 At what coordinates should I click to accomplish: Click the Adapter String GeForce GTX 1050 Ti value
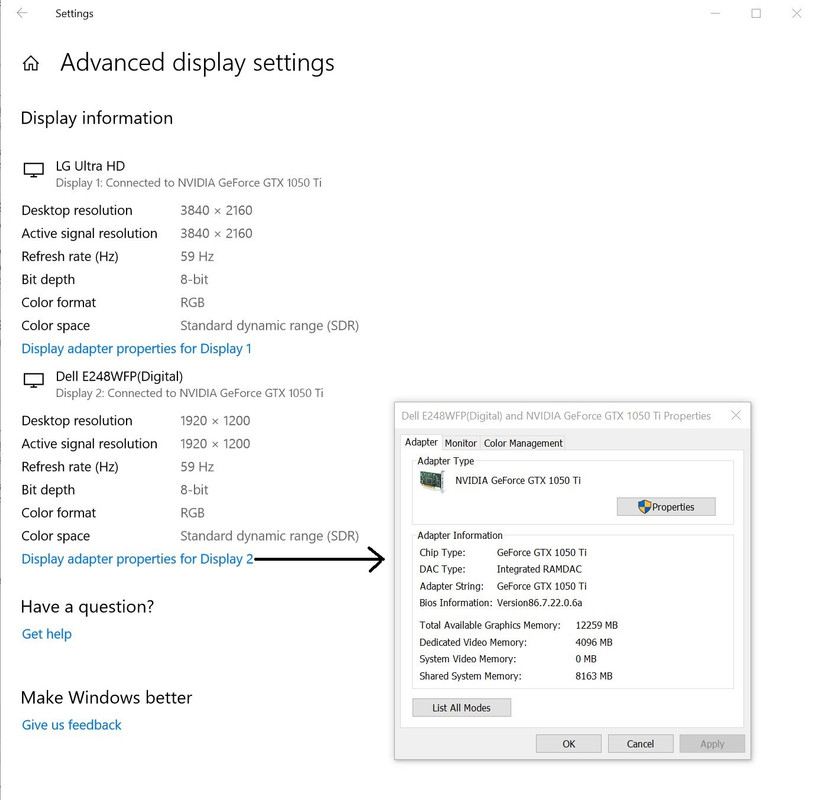(542, 586)
